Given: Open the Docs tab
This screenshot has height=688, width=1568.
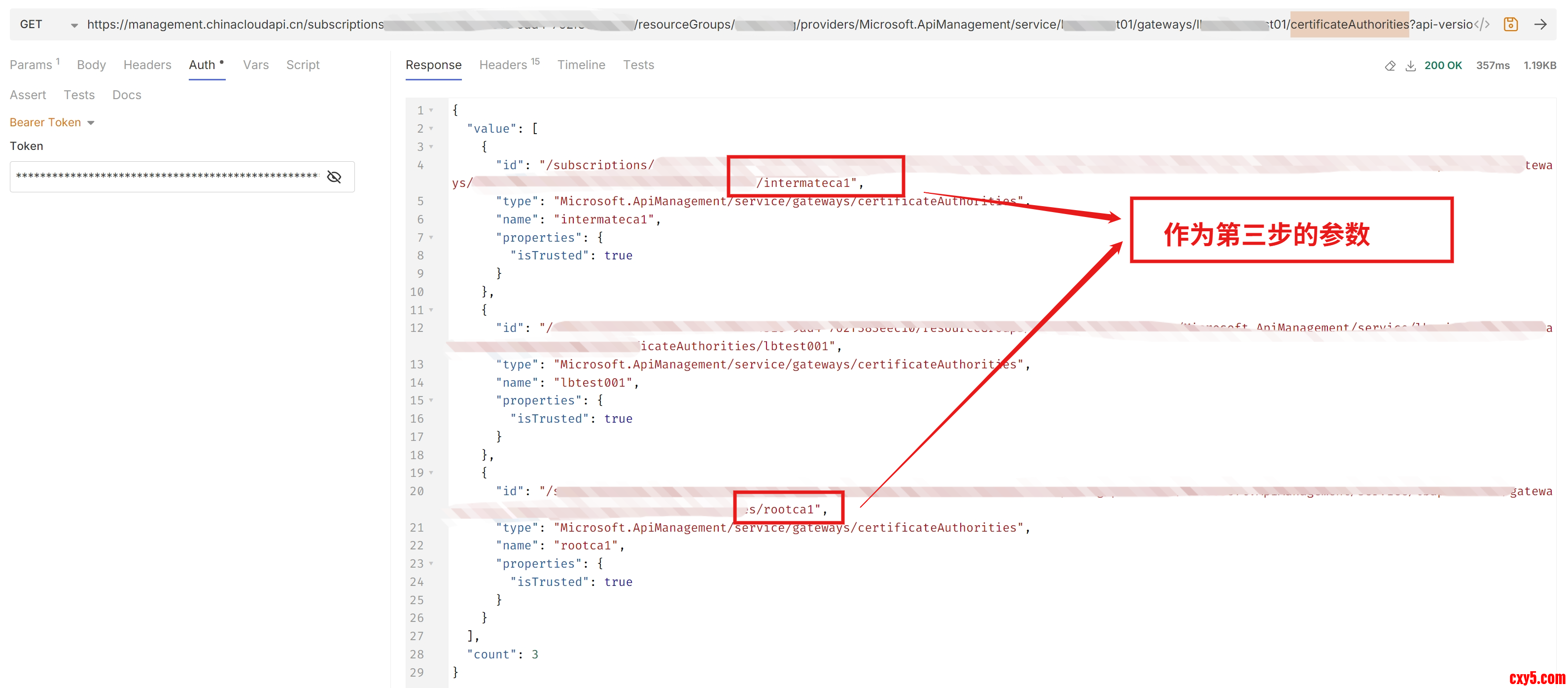Looking at the screenshot, I should 127,95.
